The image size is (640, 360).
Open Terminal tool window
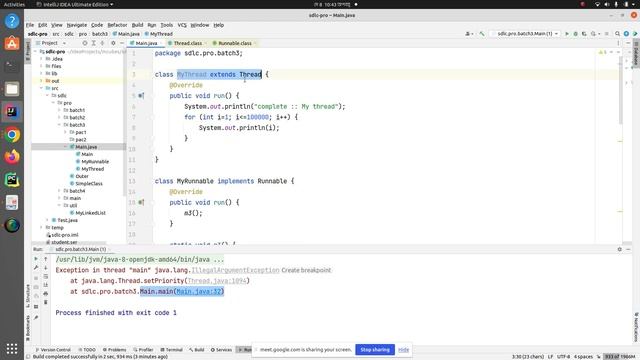pyautogui.click(x=171, y=350)
